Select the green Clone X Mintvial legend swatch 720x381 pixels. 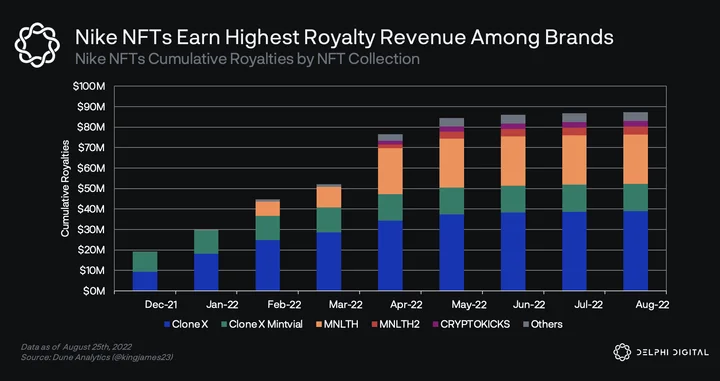(x=224, y=325)
